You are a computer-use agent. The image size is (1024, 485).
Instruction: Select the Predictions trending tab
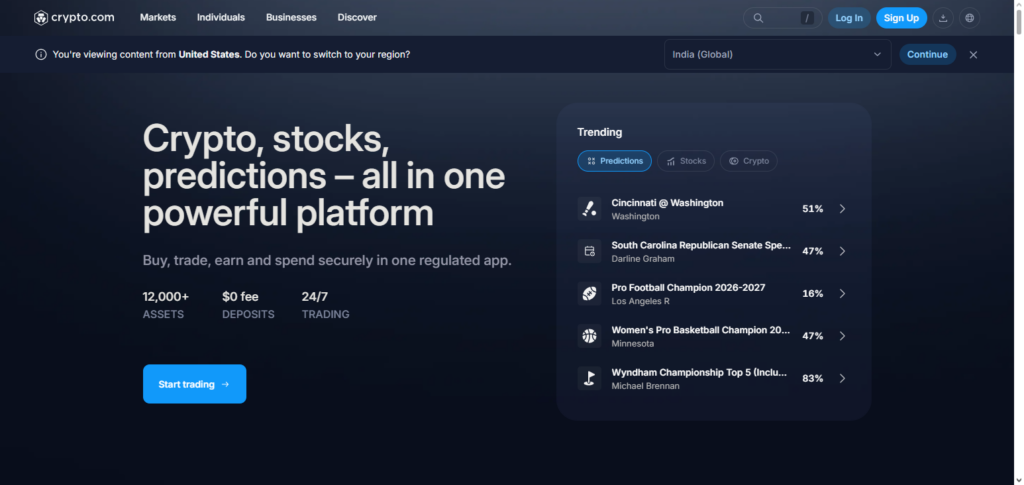point(615,161)
